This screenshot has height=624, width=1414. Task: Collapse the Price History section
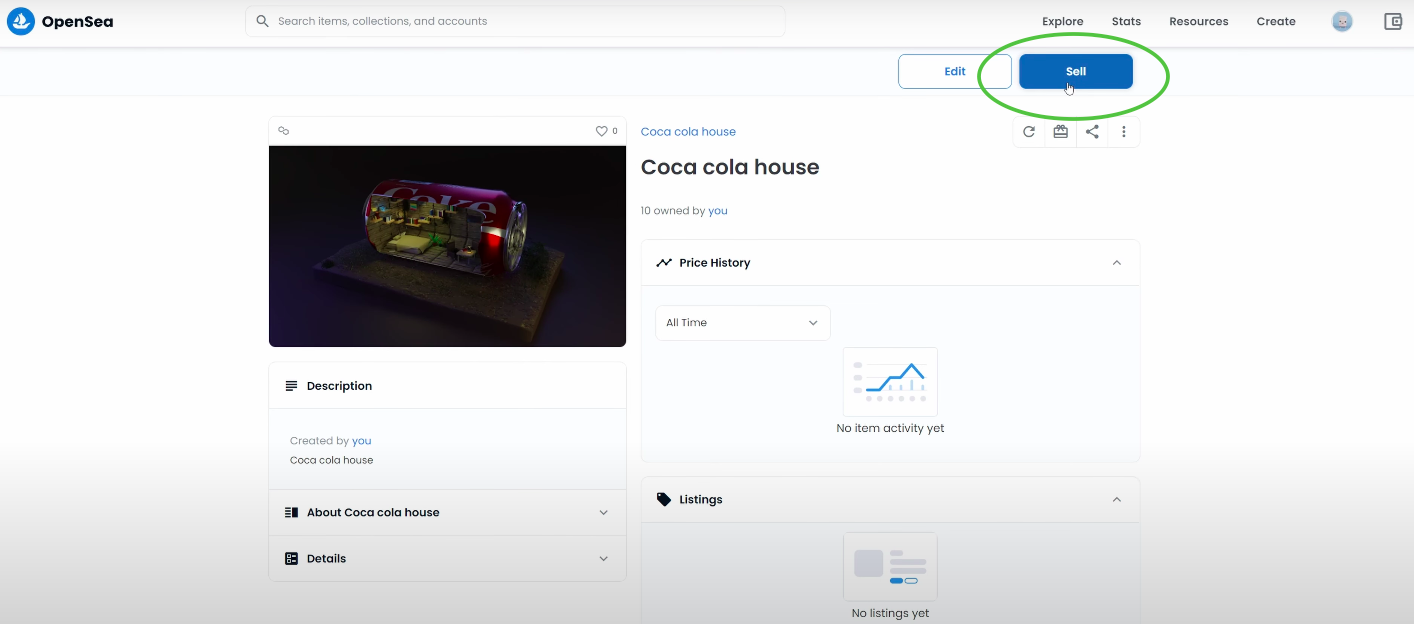pos(1117,263)
